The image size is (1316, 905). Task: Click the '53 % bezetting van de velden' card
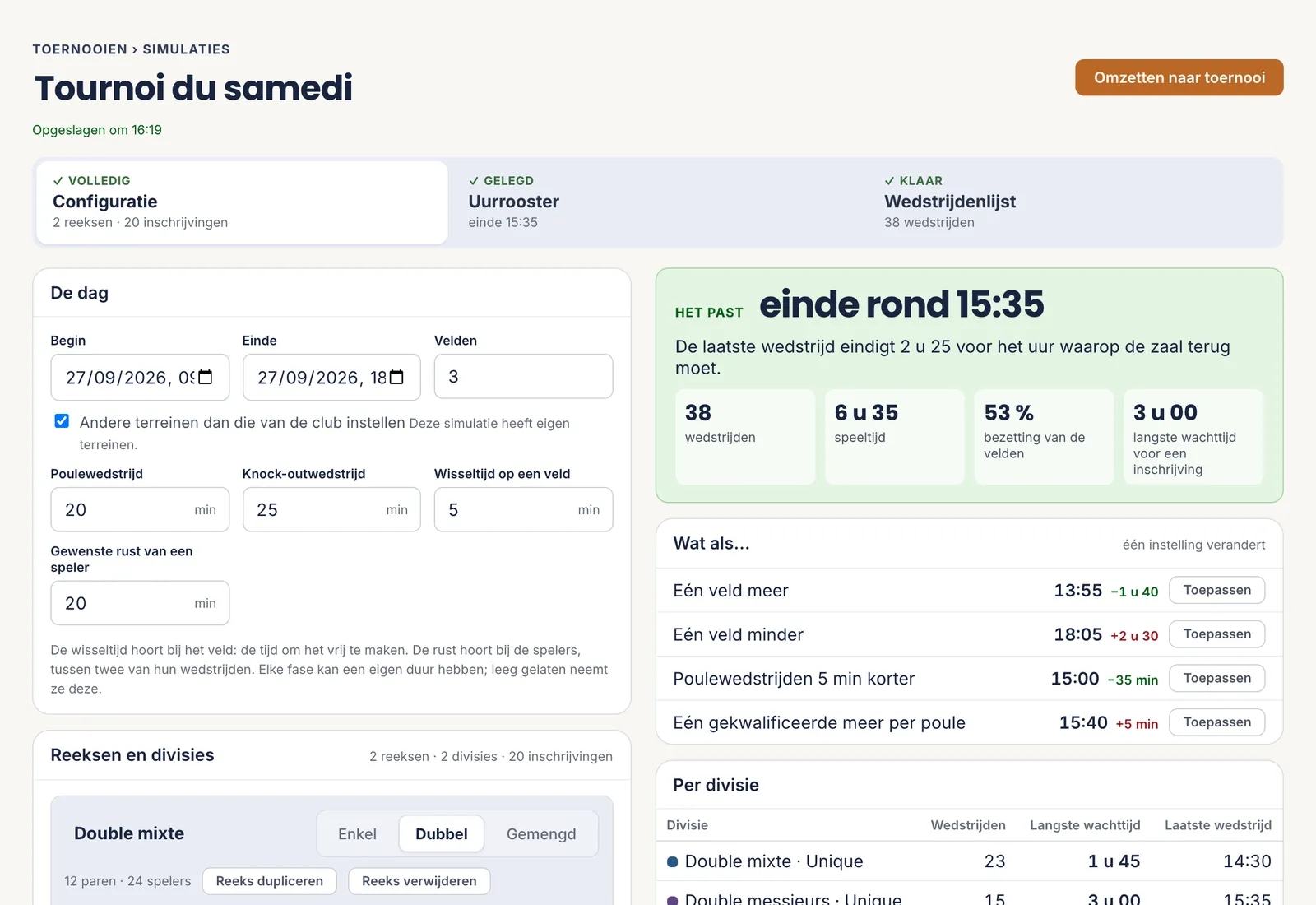tap(1044, 437)
